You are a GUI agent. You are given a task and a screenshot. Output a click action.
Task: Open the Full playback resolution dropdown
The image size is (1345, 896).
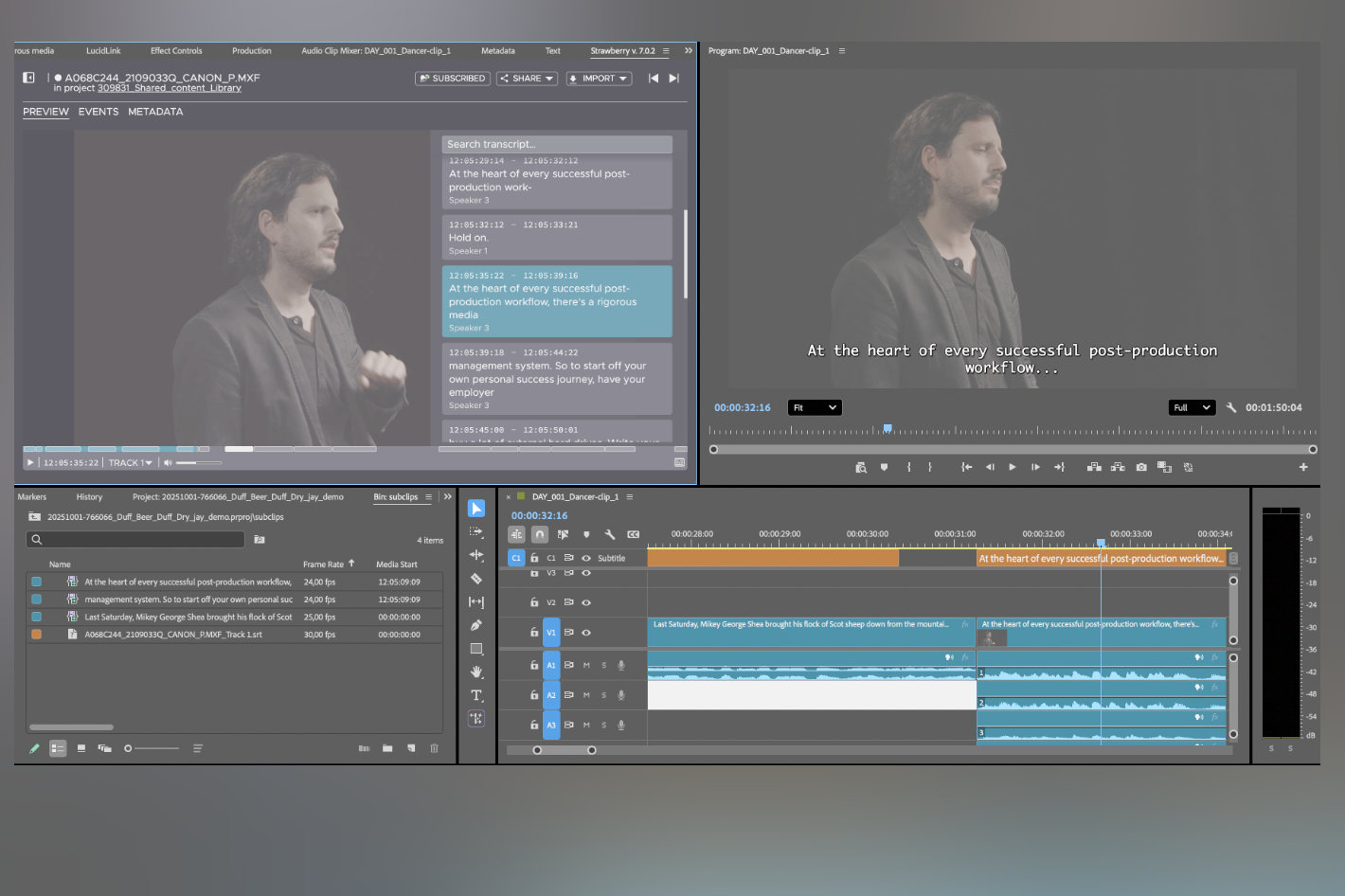pyautogui.click(x=1192, y=407)
